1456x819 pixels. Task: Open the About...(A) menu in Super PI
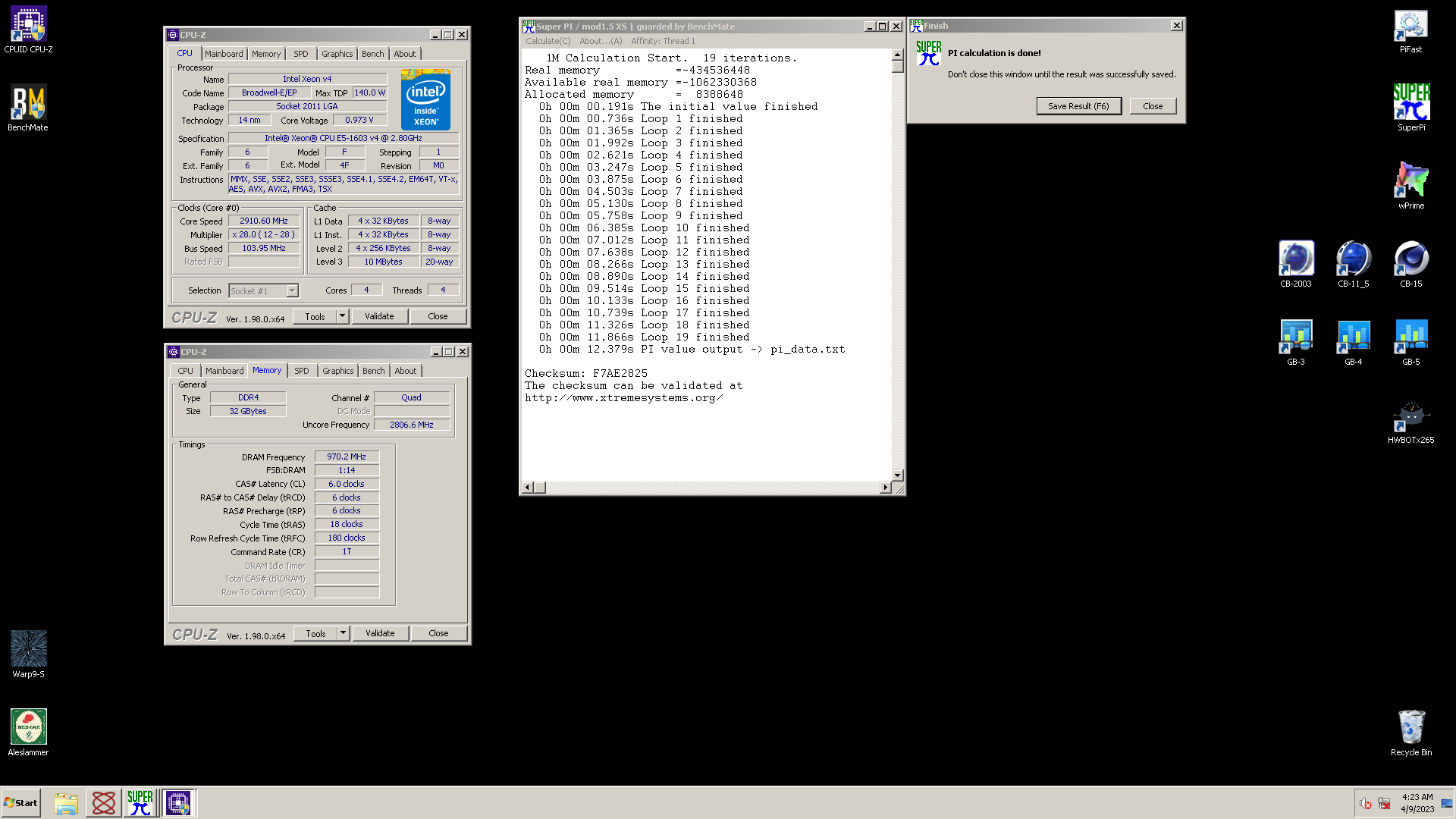click(x=601, y=41)
